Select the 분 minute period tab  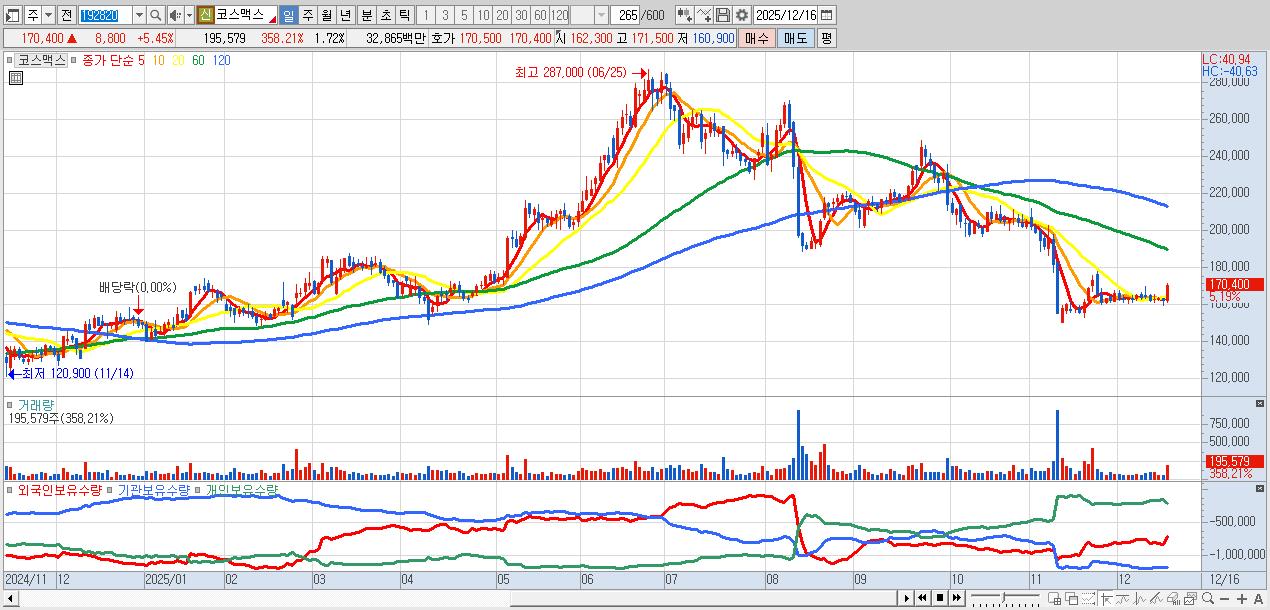click(x=365, y=15)
